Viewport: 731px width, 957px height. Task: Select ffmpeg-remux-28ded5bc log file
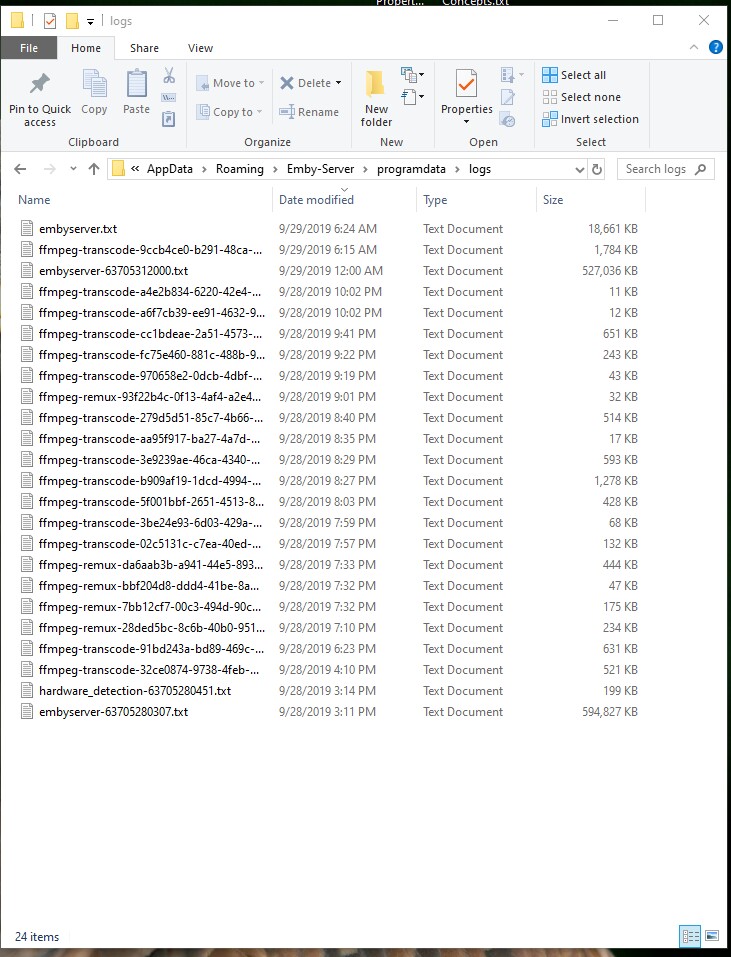329,627
